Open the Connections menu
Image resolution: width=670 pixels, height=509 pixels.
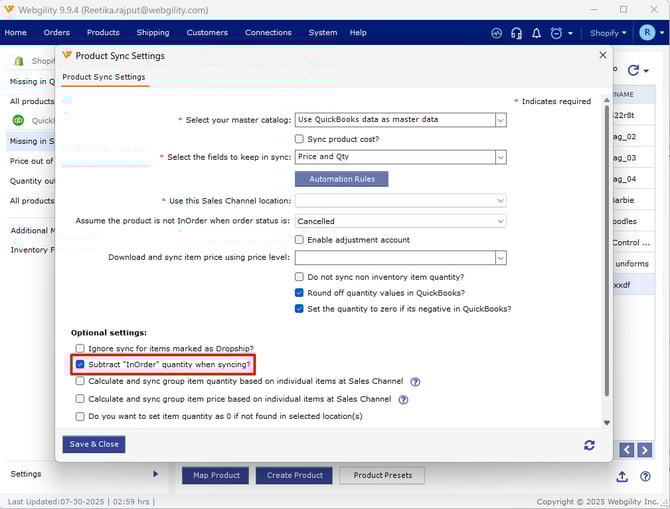click(x=268, y=32)
